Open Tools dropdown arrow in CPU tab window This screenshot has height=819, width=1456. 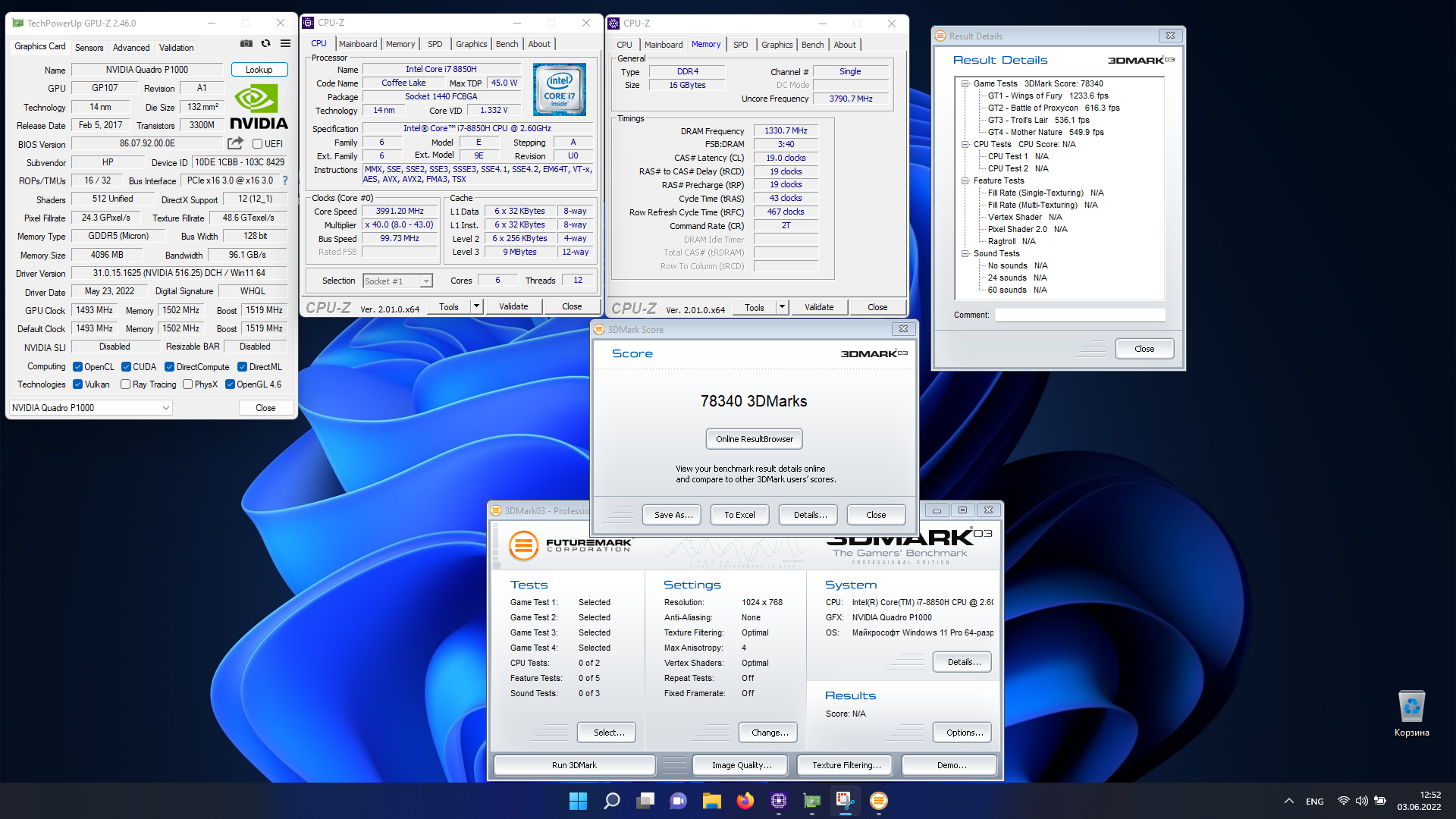(476, 306)
